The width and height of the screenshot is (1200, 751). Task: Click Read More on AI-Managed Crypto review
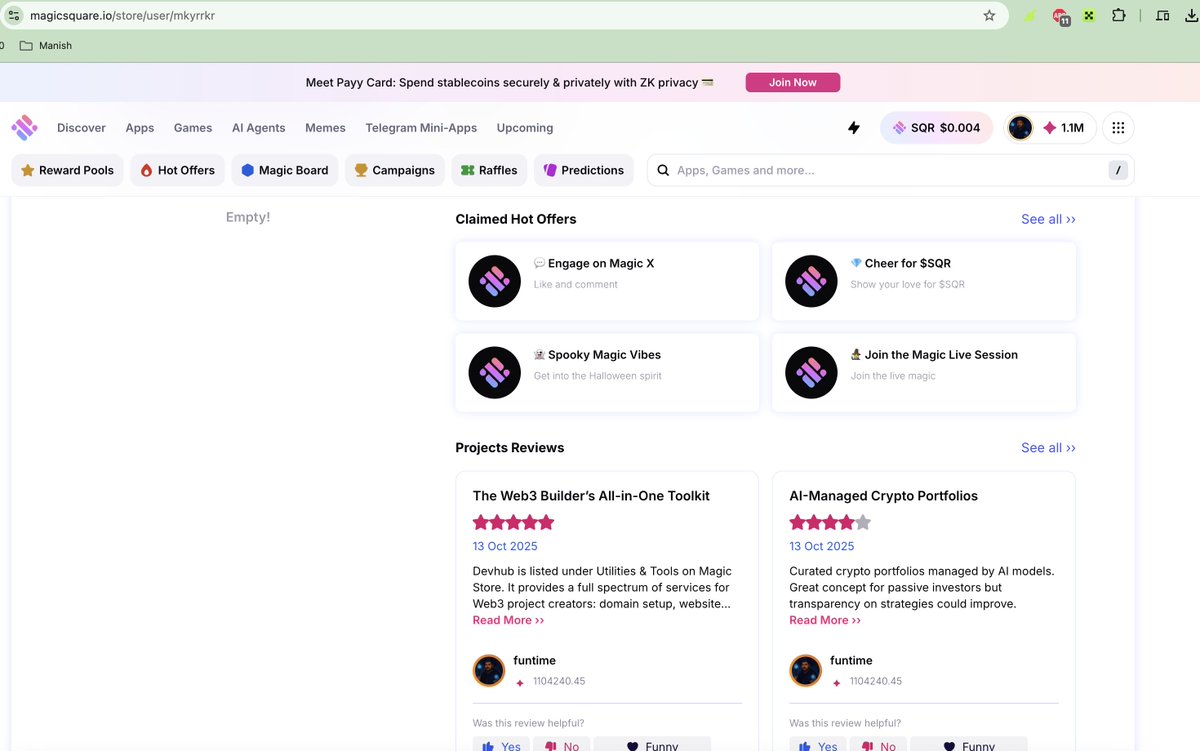pos(825,620)
